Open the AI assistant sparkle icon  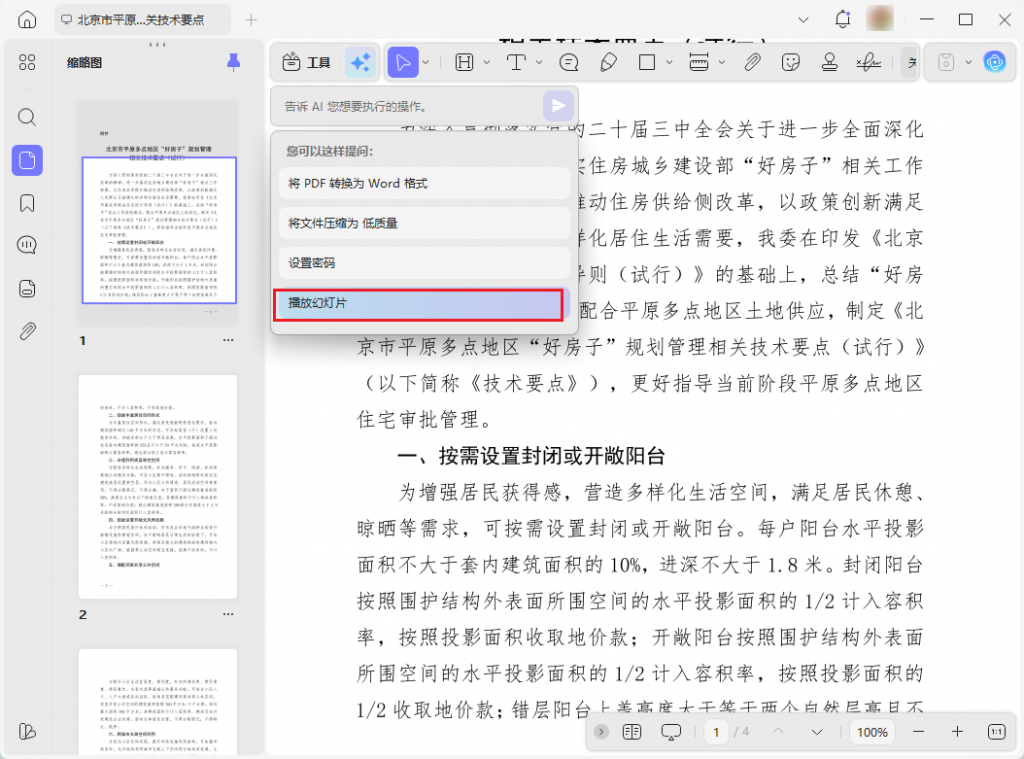(x=360, y=62)
